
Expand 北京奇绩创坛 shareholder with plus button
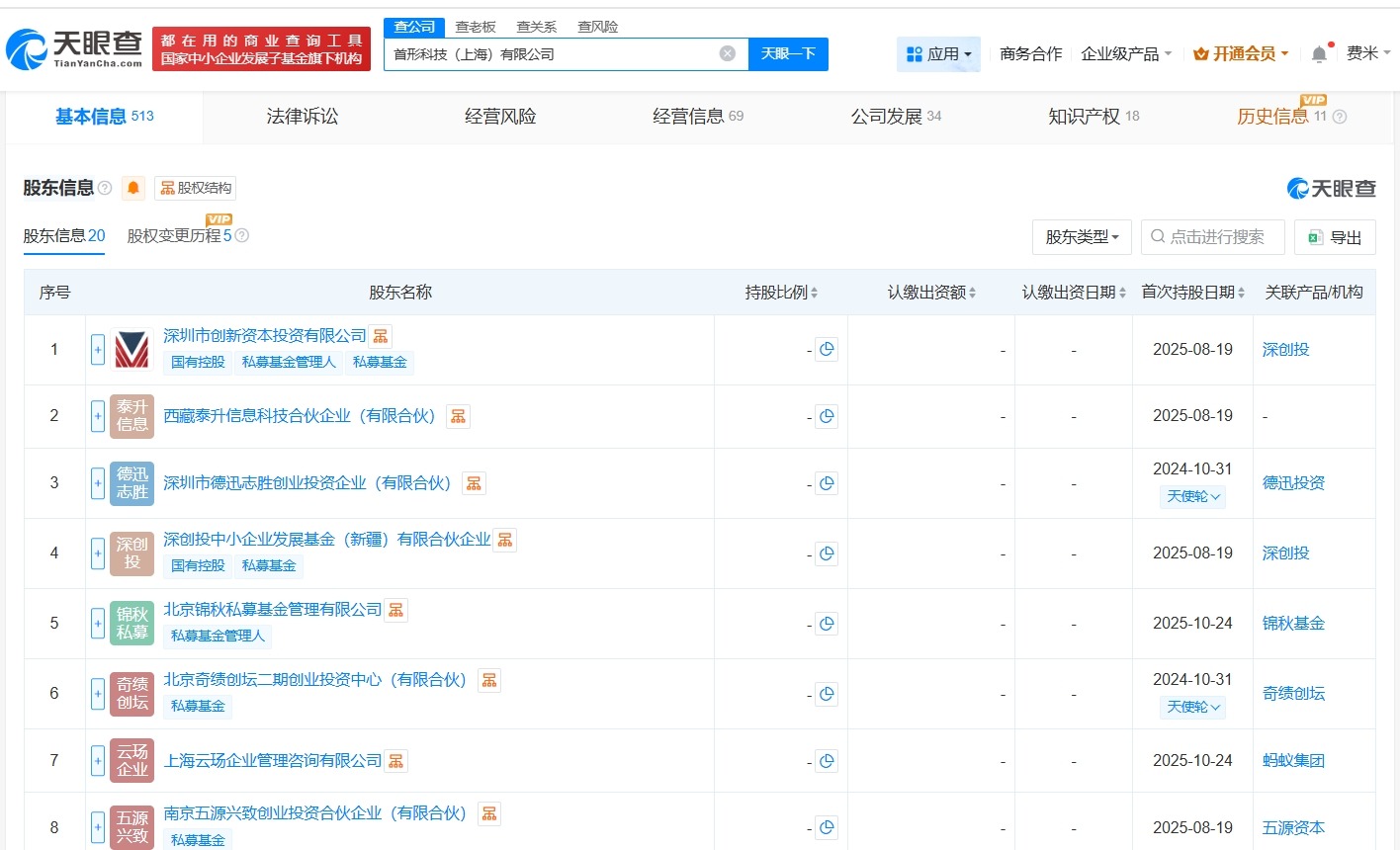(x=97, y=694)
